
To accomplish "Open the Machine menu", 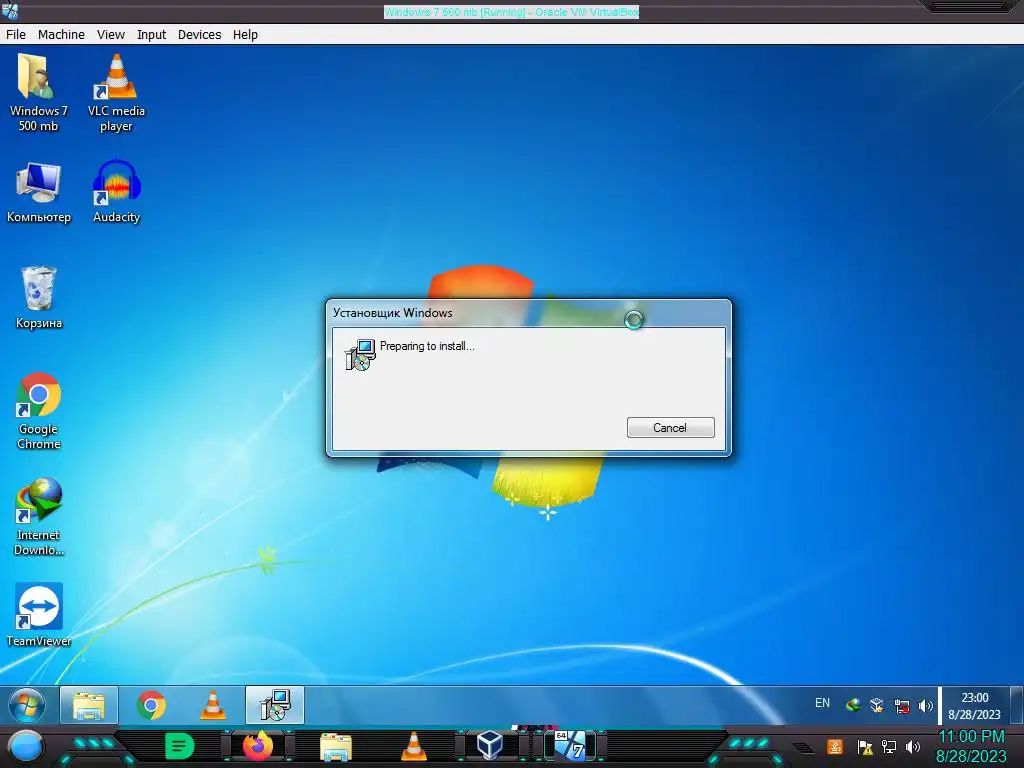I will [x=61, y=35].
